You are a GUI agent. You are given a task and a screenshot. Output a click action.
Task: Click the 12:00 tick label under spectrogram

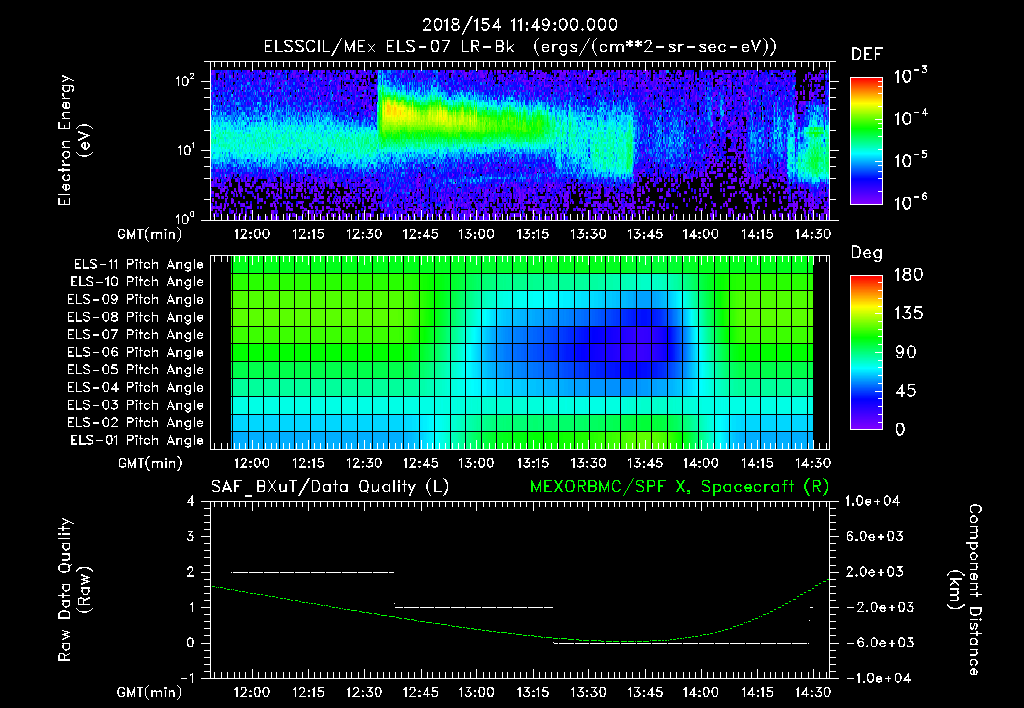click(x=251, y=234)
